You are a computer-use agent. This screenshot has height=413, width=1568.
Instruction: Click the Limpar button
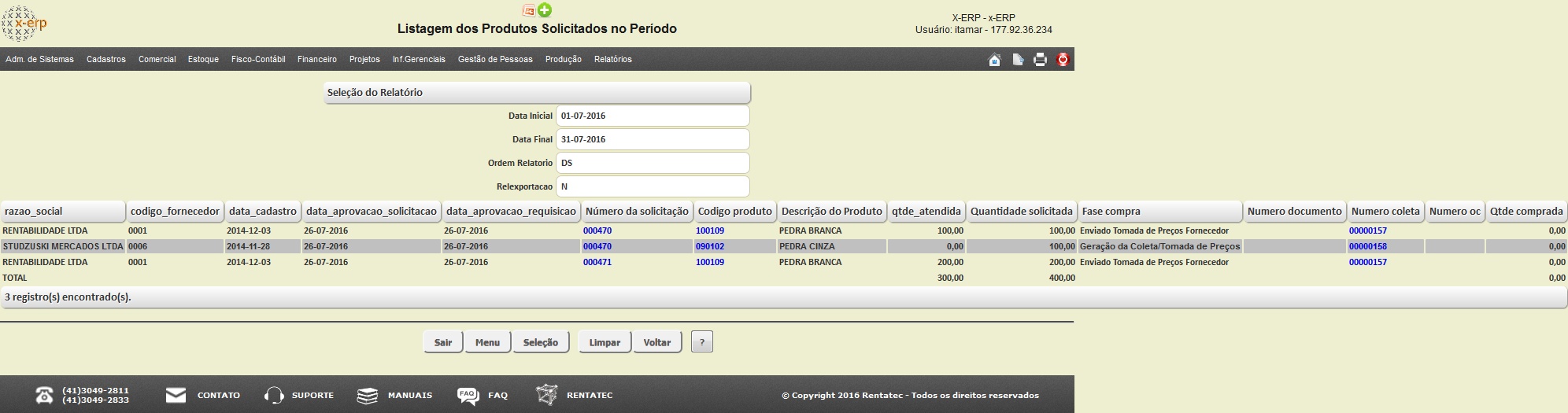[x=605, y=342]
